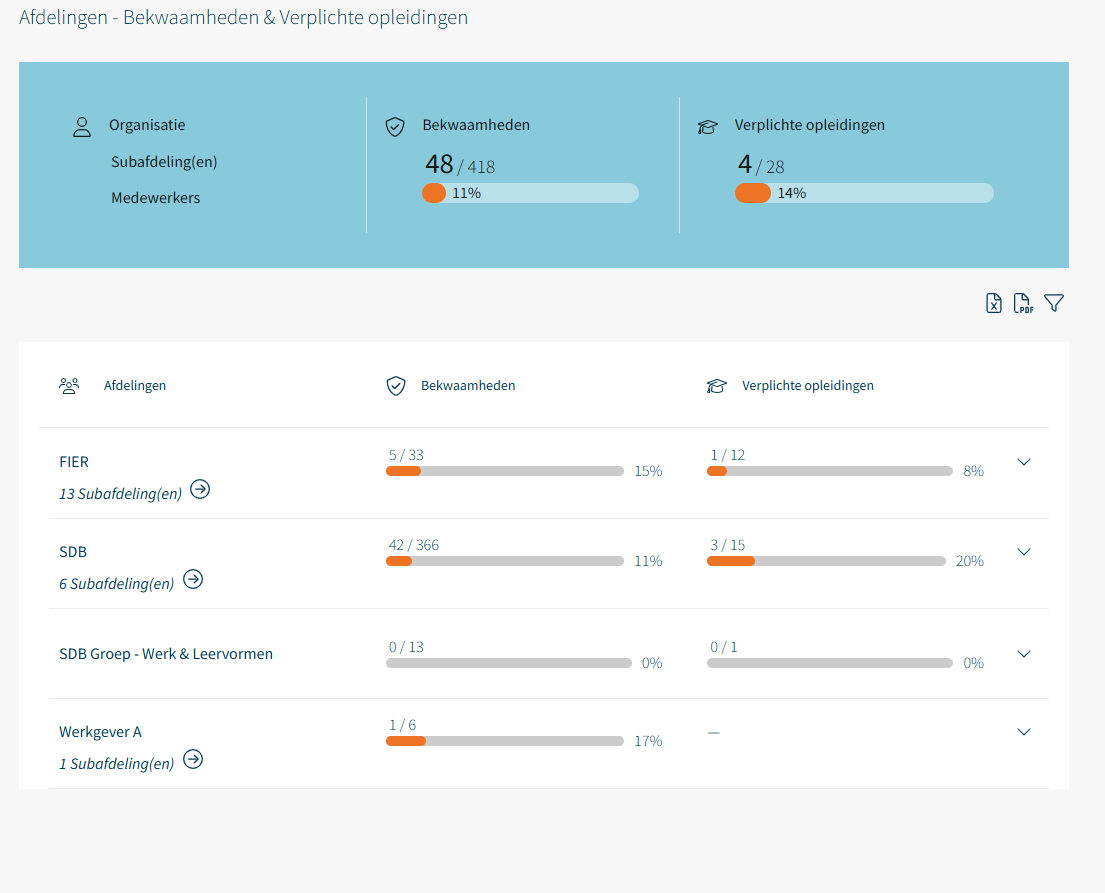
Task: Click the 11% Bekwaamheden summary progress bar
Action: coord(530,194)
